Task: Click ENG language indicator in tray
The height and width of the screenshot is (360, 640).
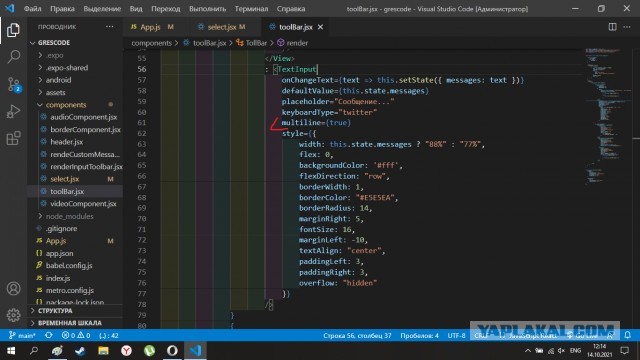Action: pos(576,351)
